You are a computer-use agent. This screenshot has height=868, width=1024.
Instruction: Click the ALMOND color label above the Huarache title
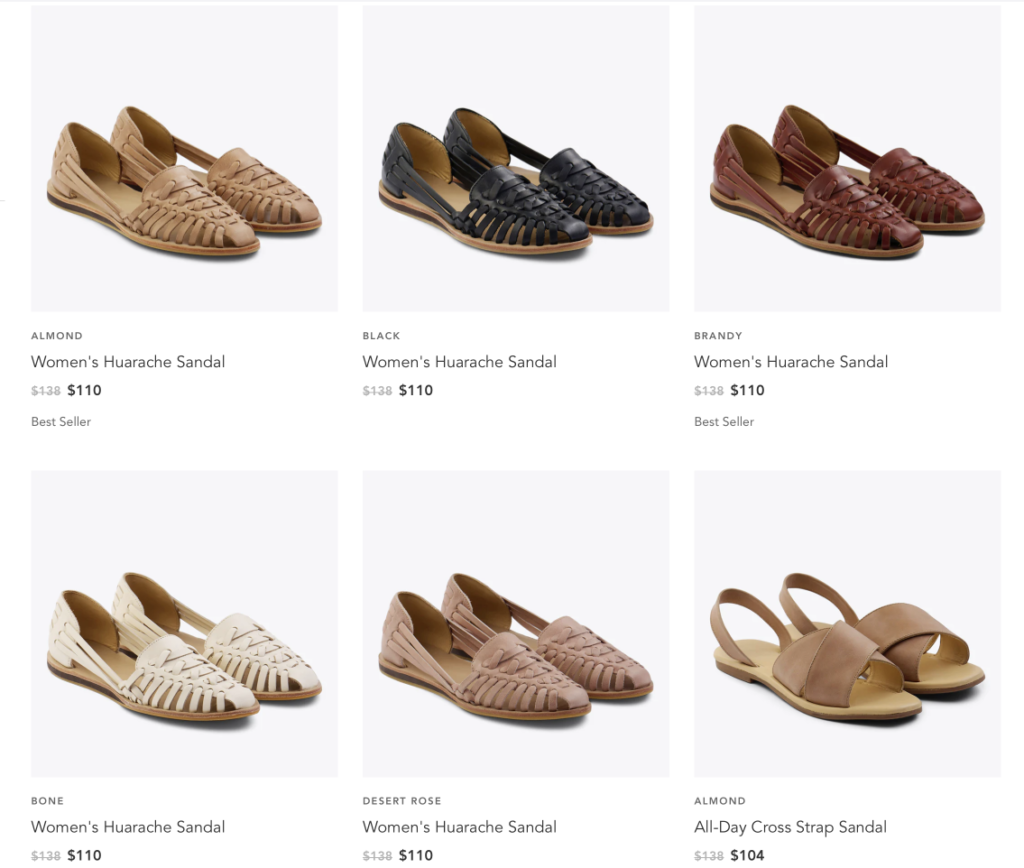[57, 336]
